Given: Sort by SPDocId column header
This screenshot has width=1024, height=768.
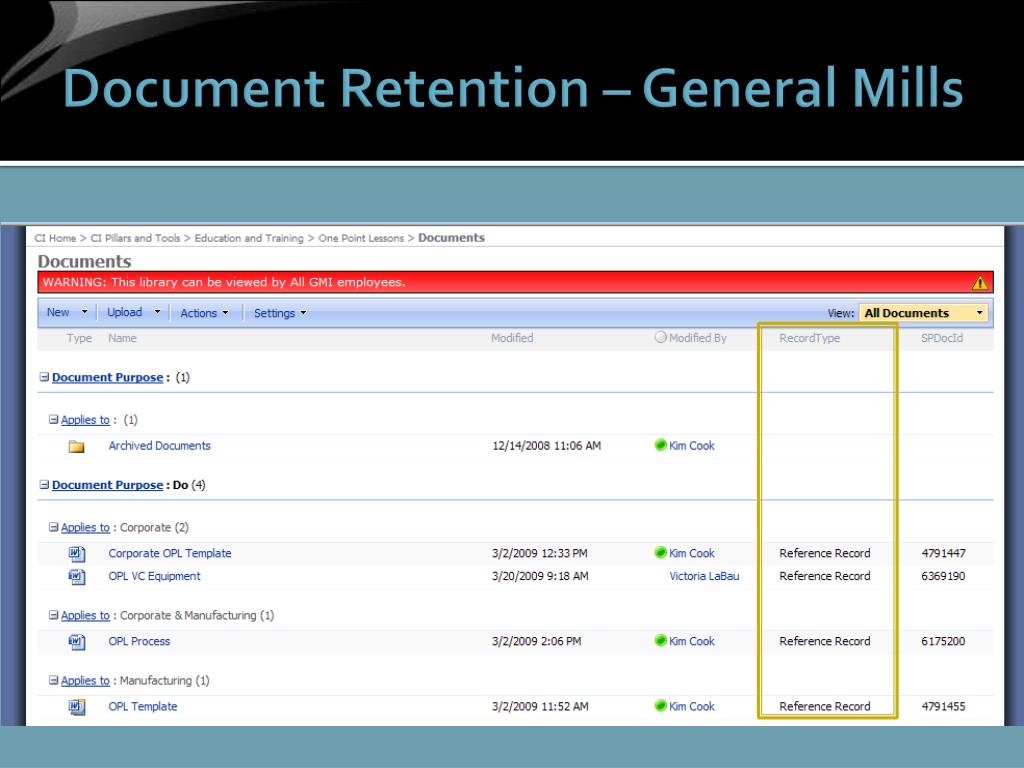Looking at the screenshot, I should pyautogui.click(x=942, y=338).
